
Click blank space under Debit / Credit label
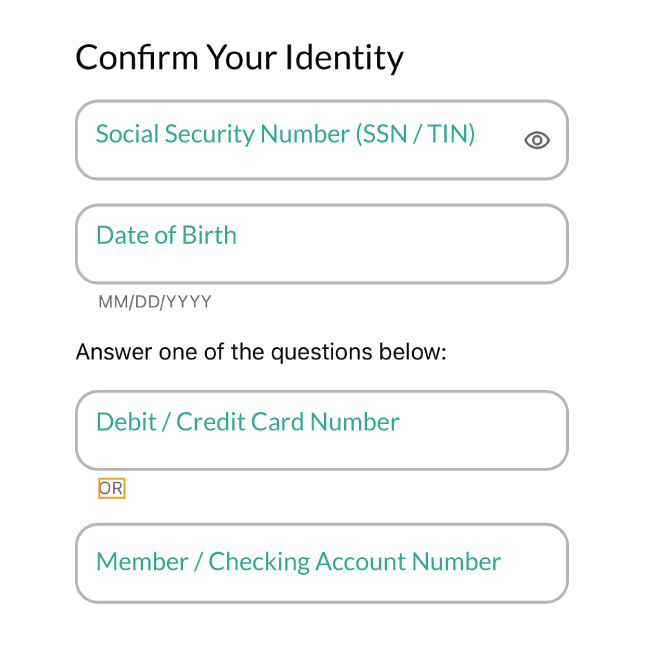coord(322,452)
